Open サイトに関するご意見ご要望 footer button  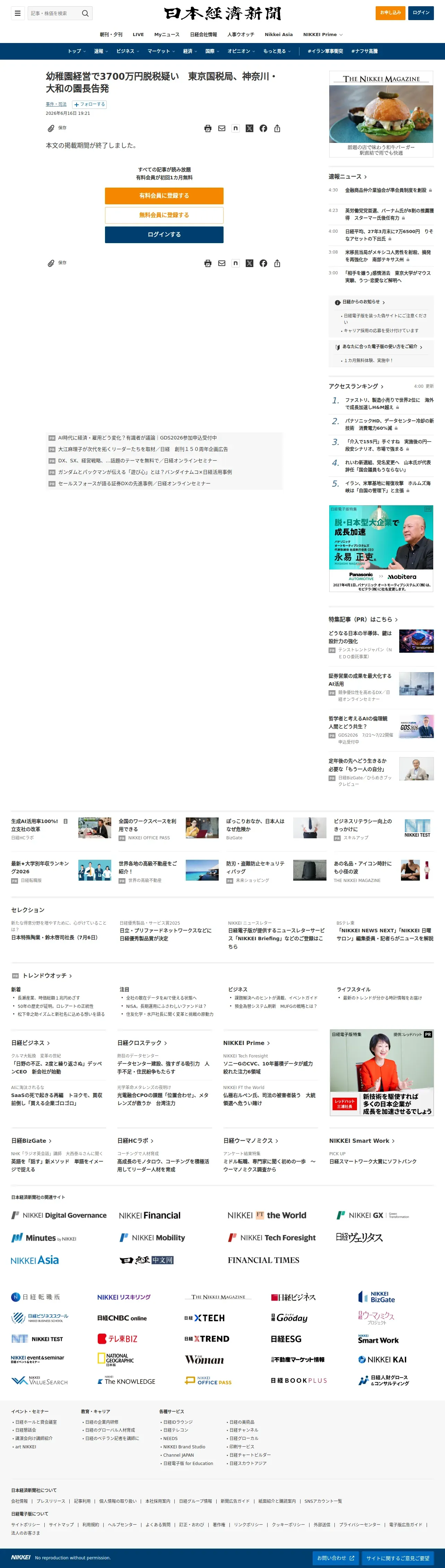398,1558
